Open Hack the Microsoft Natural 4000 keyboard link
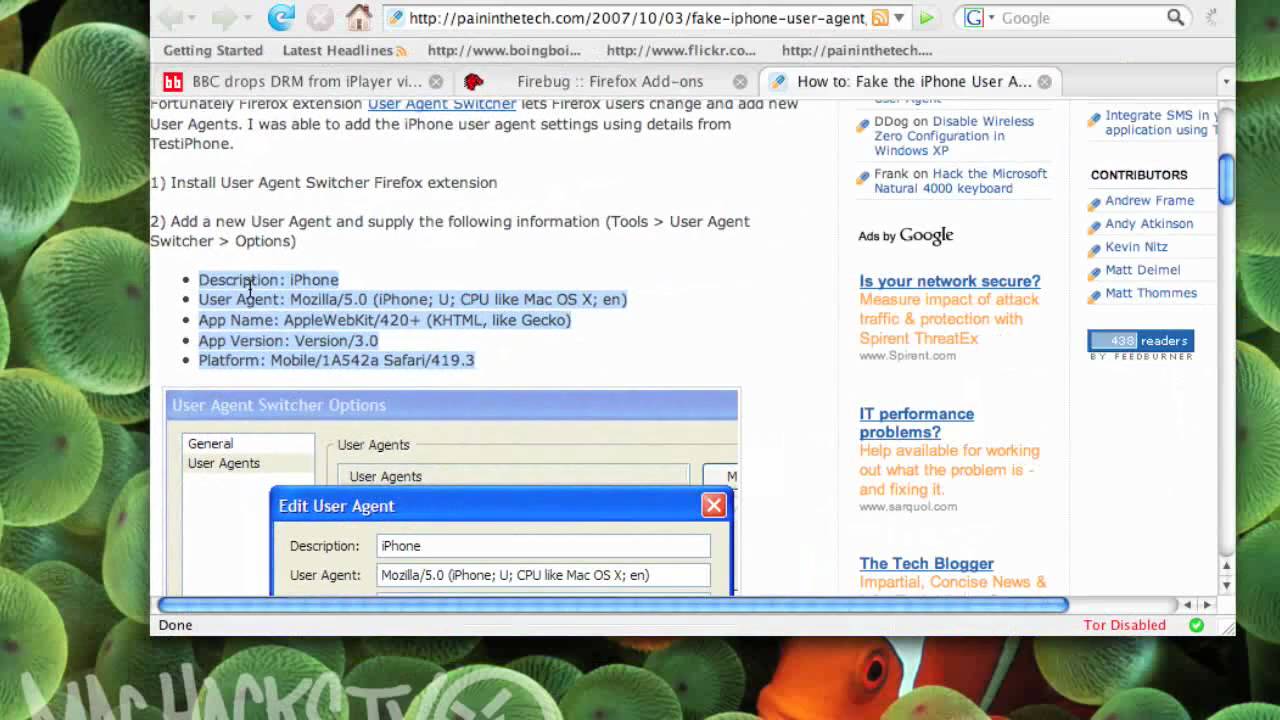 point(961,181)
